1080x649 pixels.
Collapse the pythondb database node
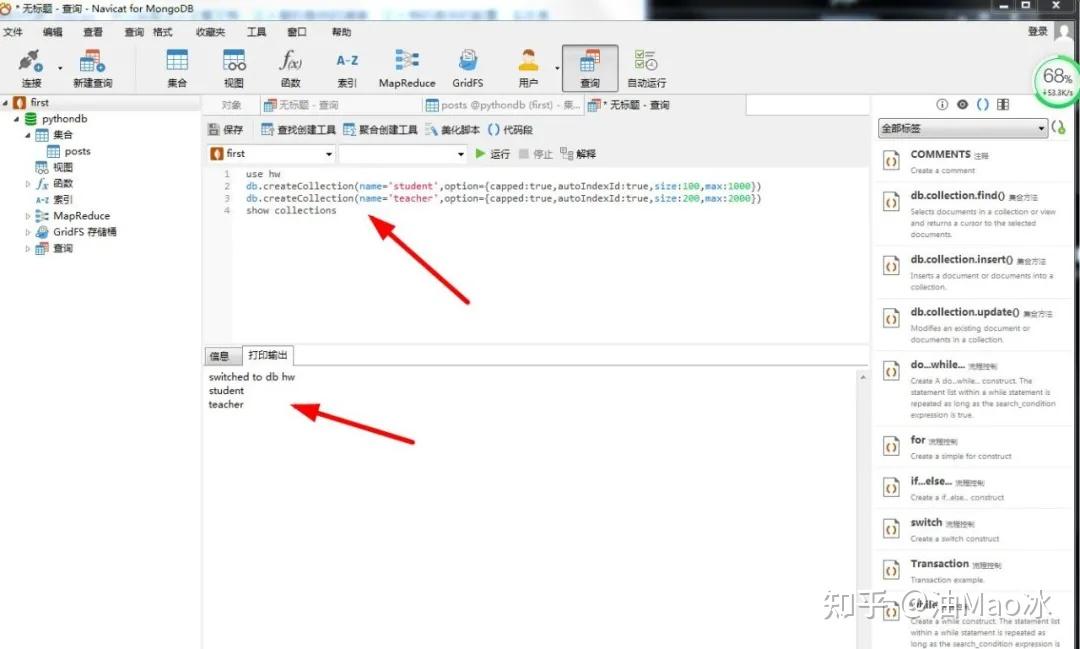17,119
